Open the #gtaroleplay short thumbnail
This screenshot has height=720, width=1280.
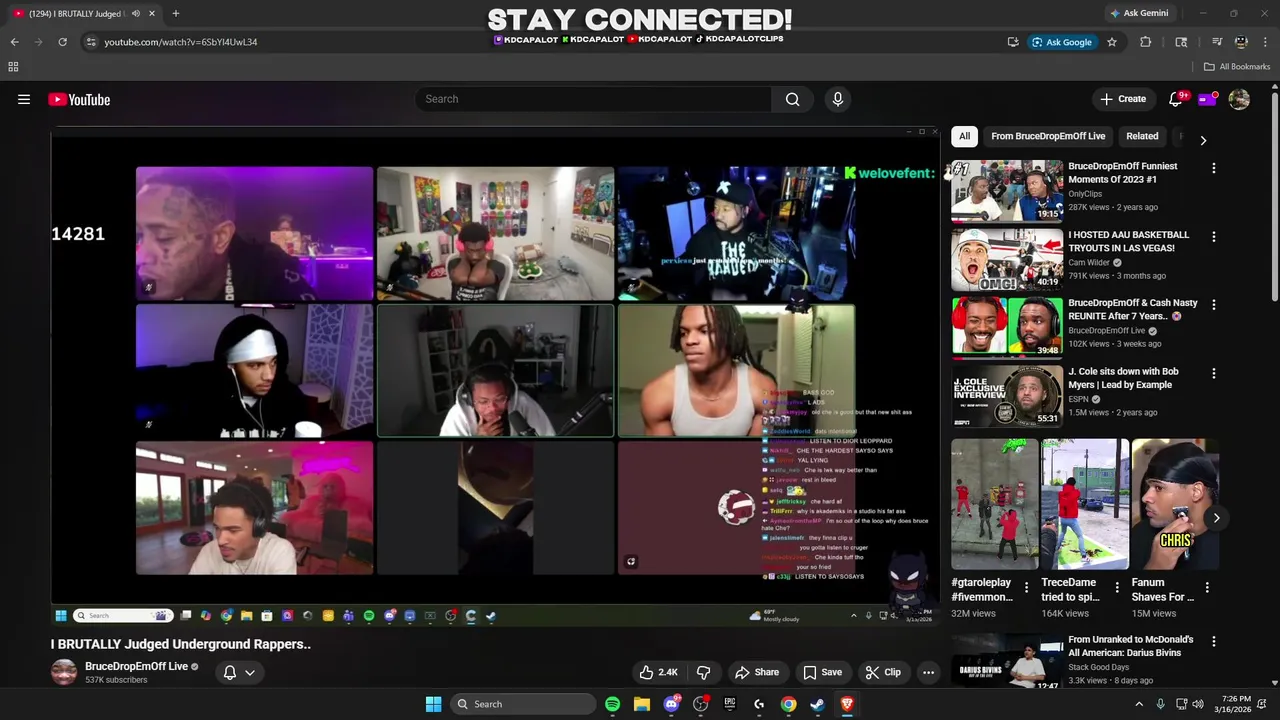coord(995,504)
